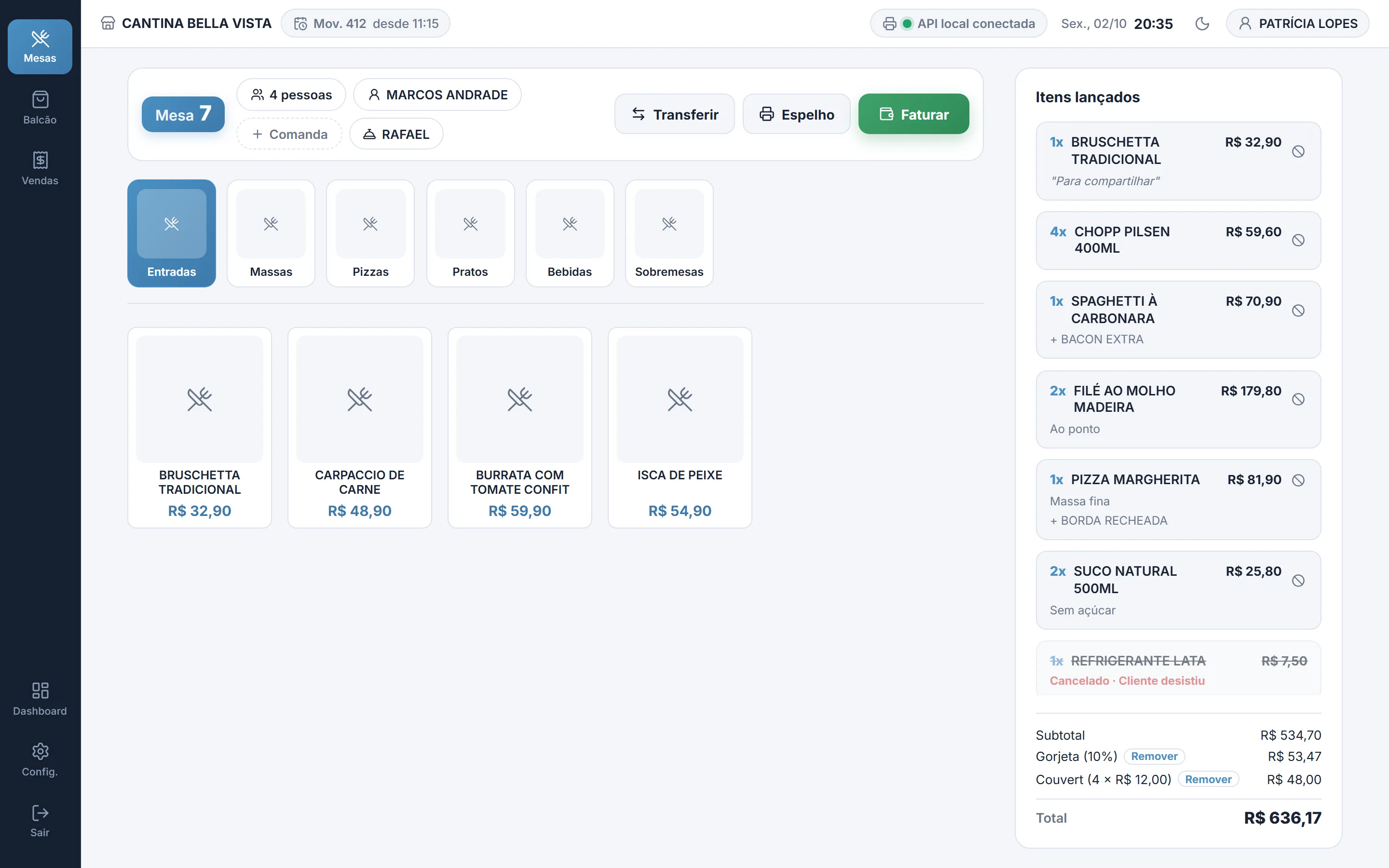Click the green Faturar button
This screenshot has width=1389, height=868.
[914, 114]
